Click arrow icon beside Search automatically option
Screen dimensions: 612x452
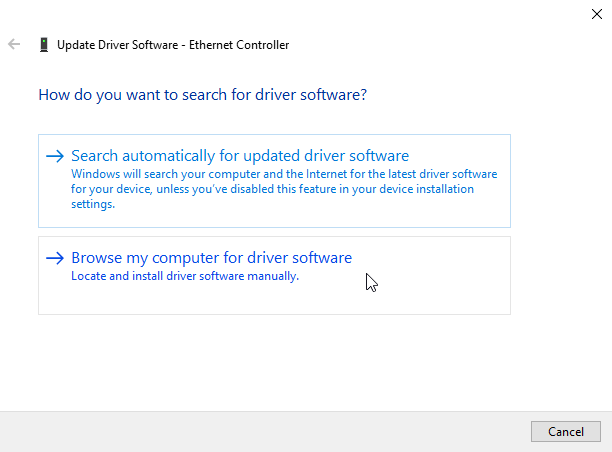pos(55,156)
